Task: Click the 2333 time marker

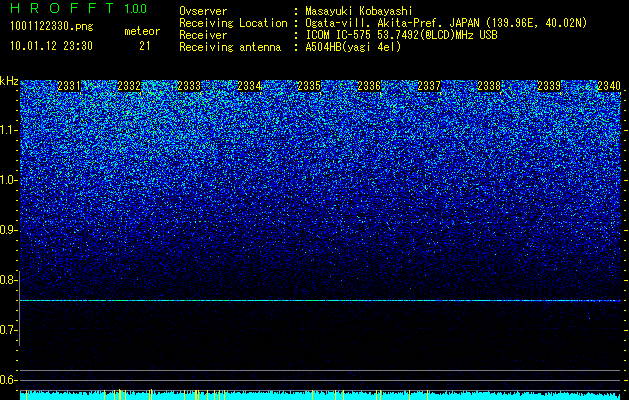Action: click(x=189, y=86)
